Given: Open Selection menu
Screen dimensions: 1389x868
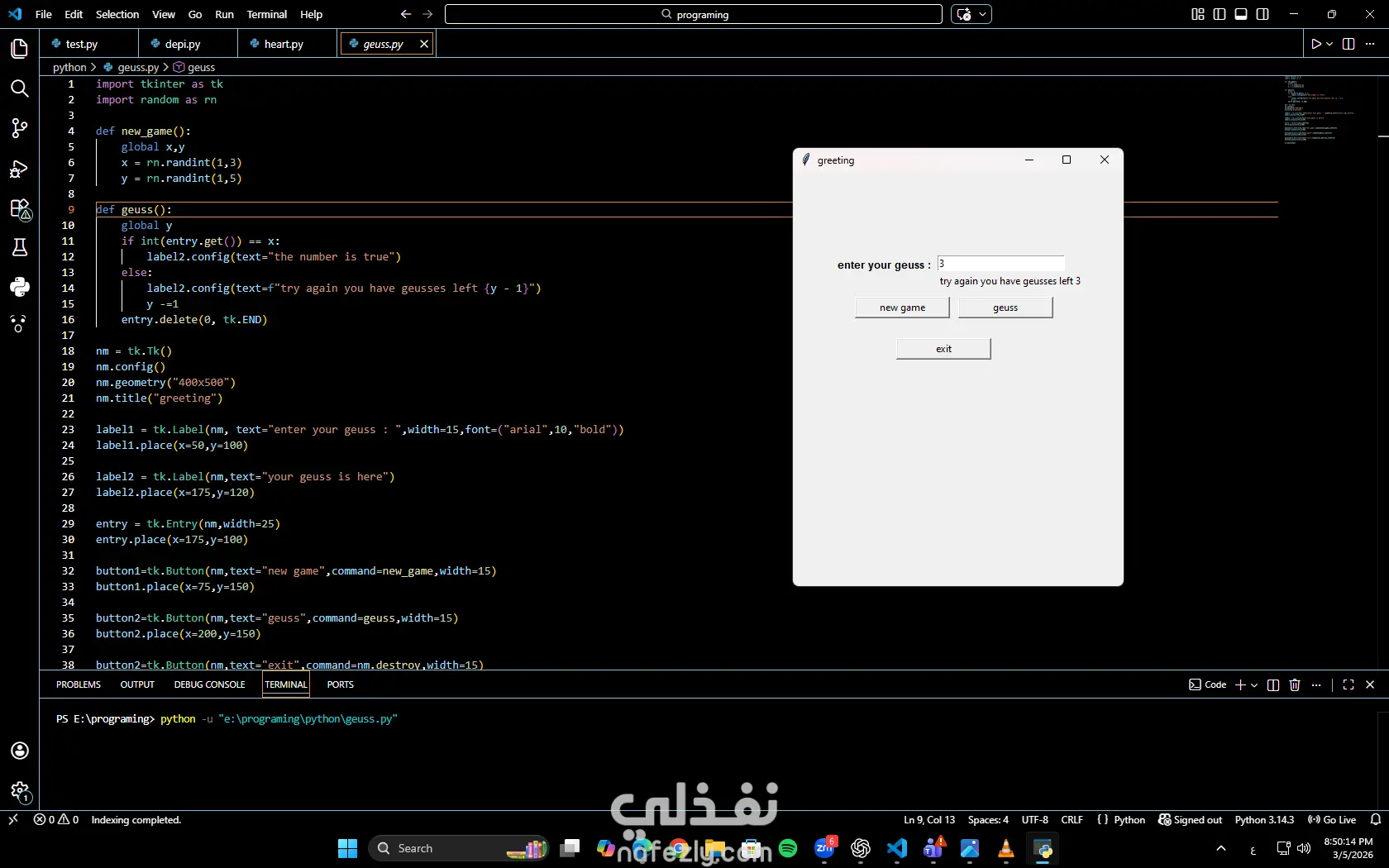Looking at the screenshot, I should [x=117, y=14].
